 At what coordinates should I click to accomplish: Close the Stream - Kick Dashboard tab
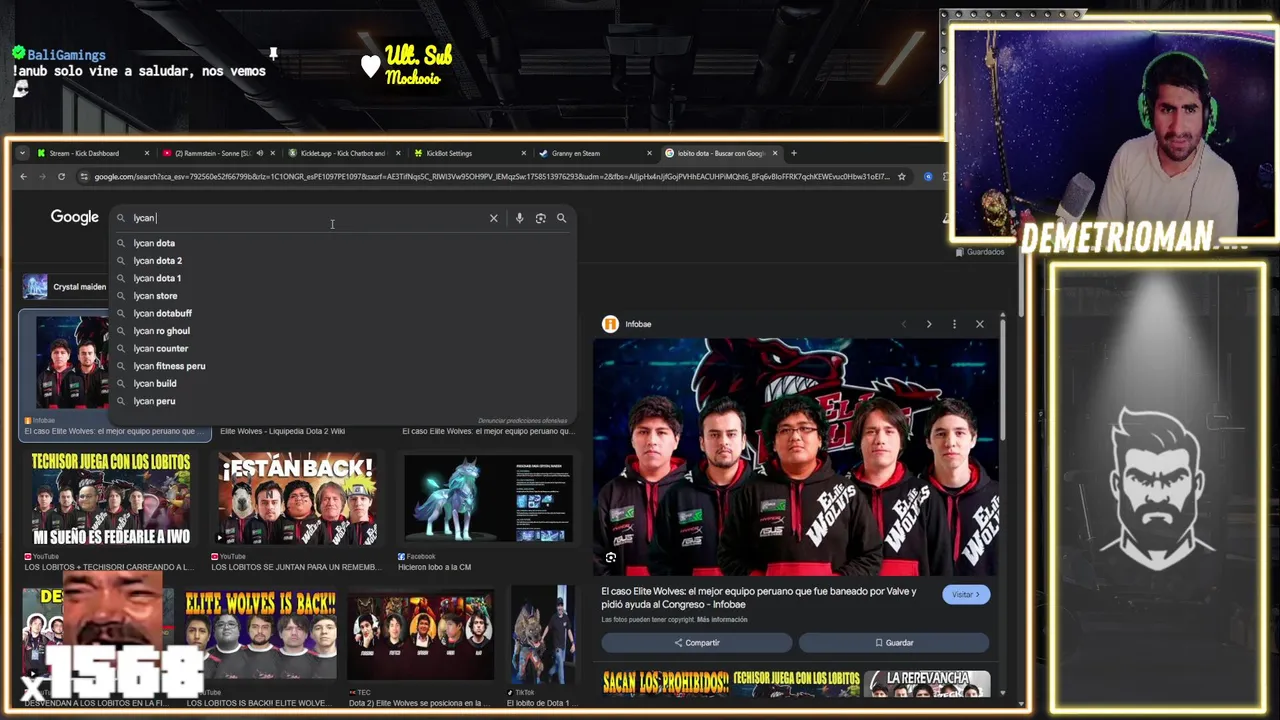pos(146,153)
